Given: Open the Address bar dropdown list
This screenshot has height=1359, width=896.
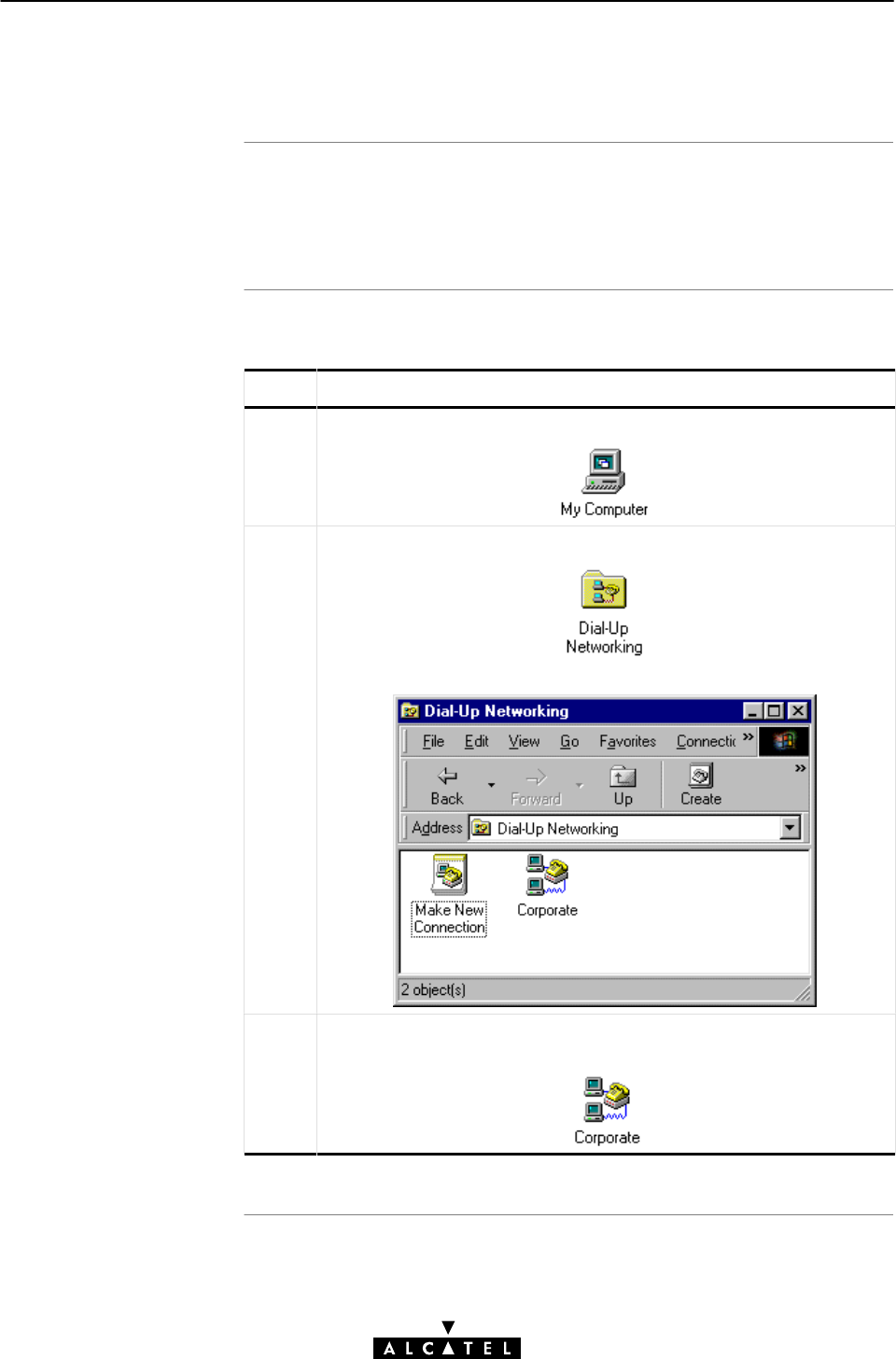Looking at the screenshot, I should tap(791, 828).
